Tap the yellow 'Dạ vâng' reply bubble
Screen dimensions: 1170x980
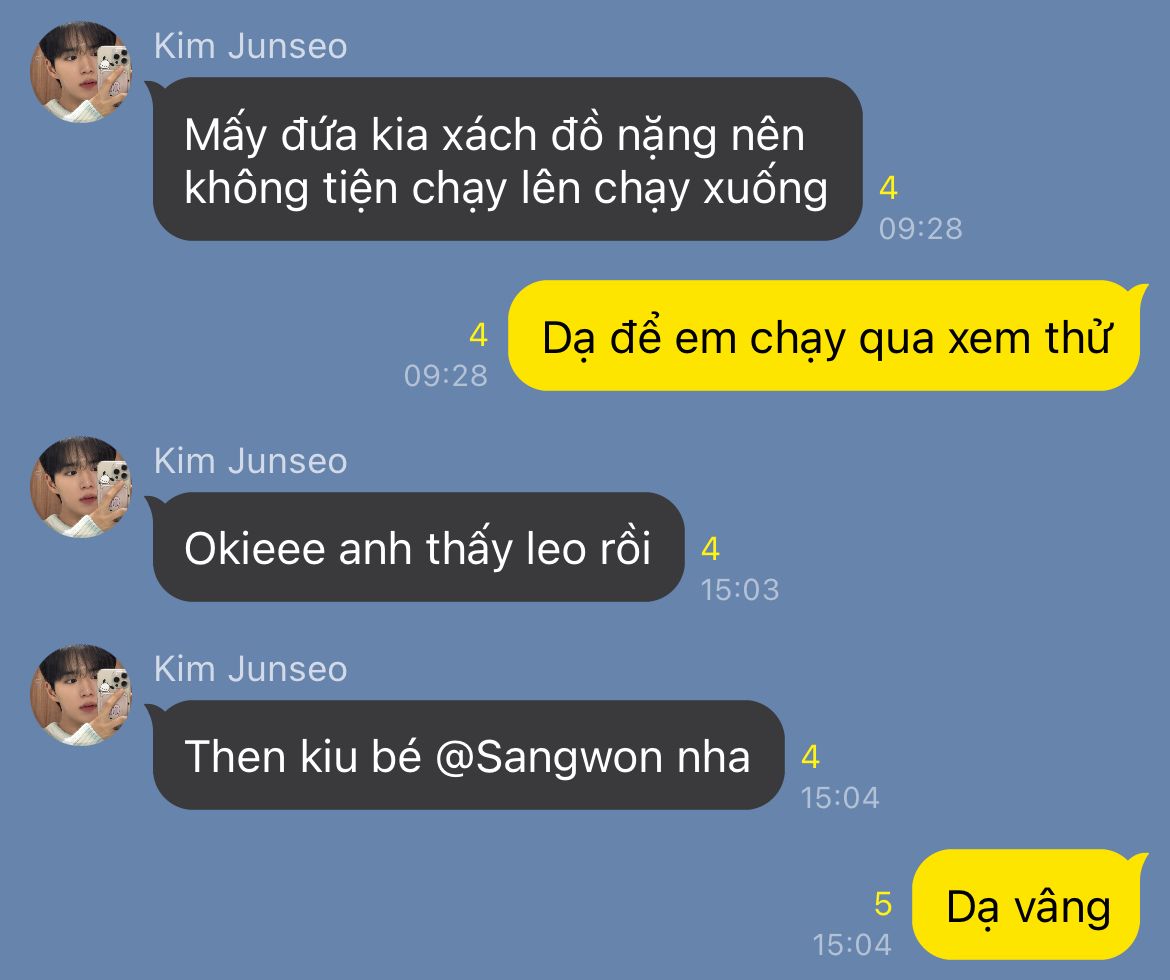1027,905
